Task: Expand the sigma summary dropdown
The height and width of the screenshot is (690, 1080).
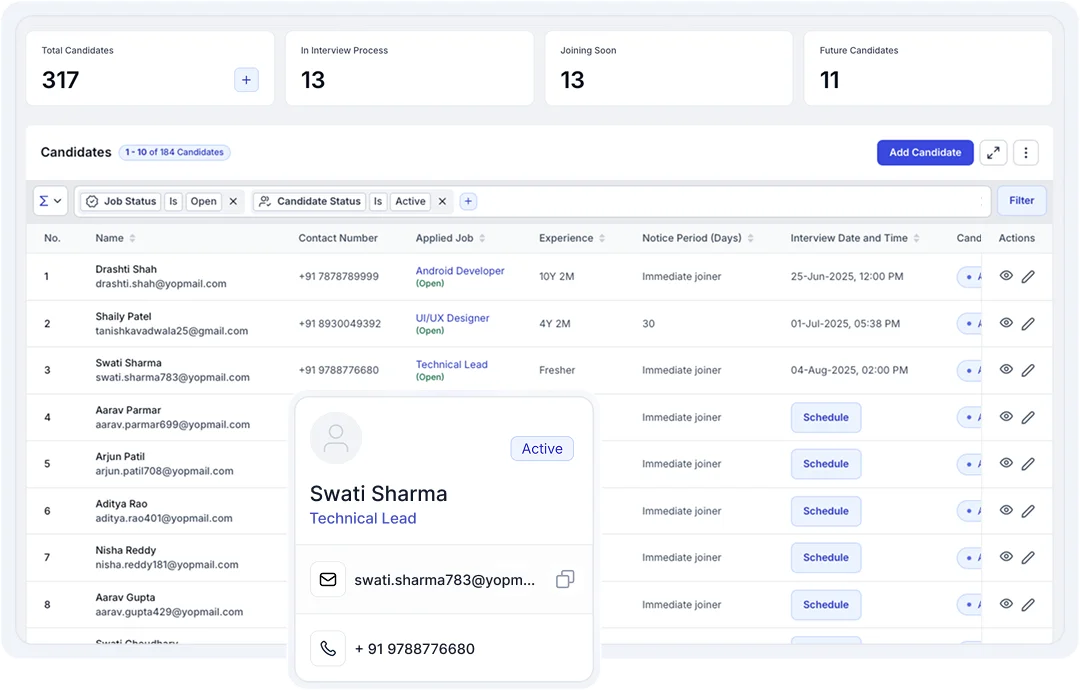Action: coord(50,201)
